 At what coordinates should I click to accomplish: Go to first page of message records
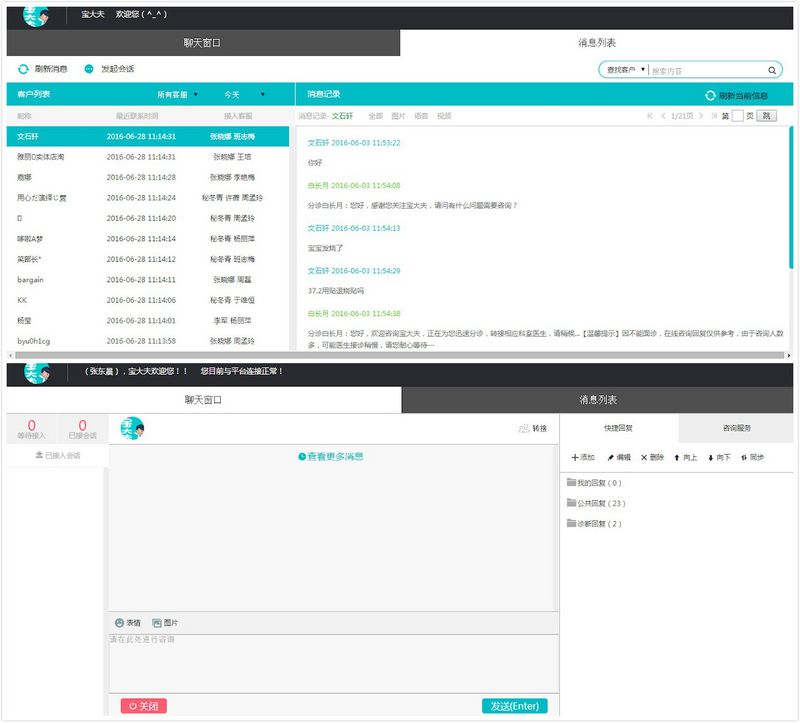point(649,116)
